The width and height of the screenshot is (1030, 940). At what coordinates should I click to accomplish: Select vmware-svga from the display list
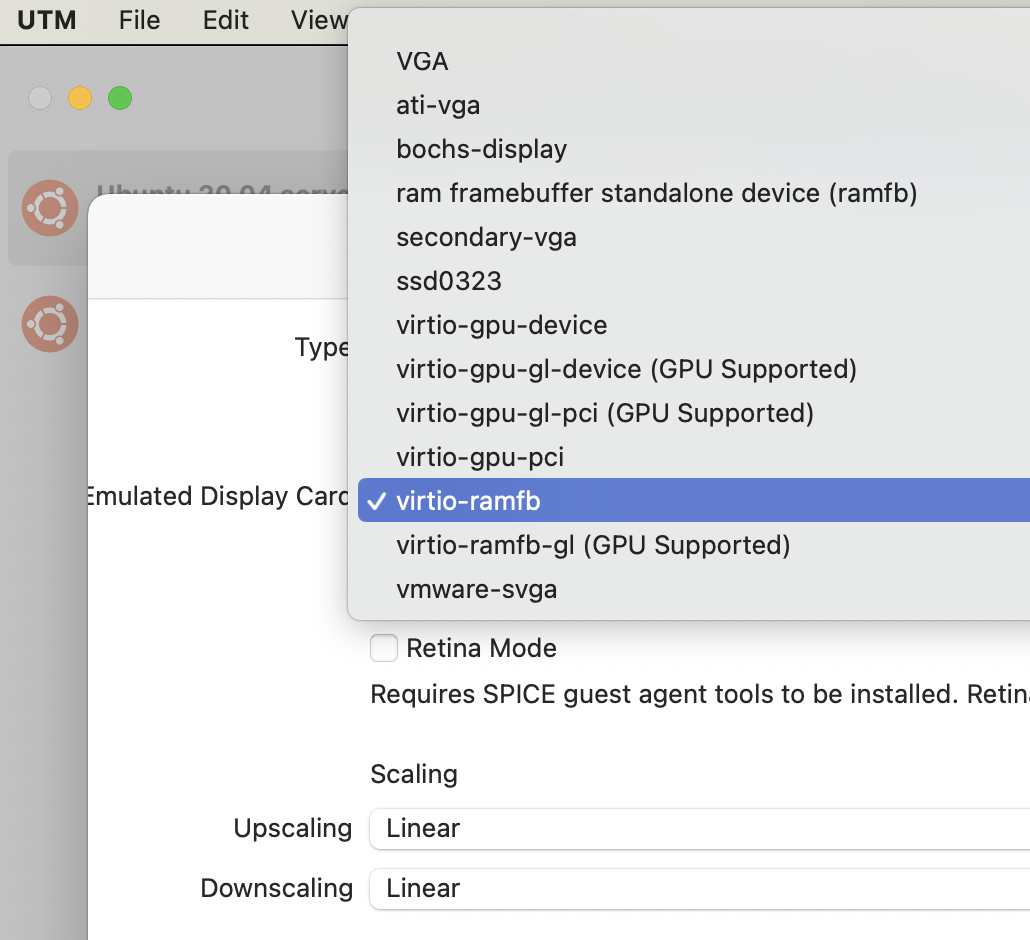tap(477, 589)
